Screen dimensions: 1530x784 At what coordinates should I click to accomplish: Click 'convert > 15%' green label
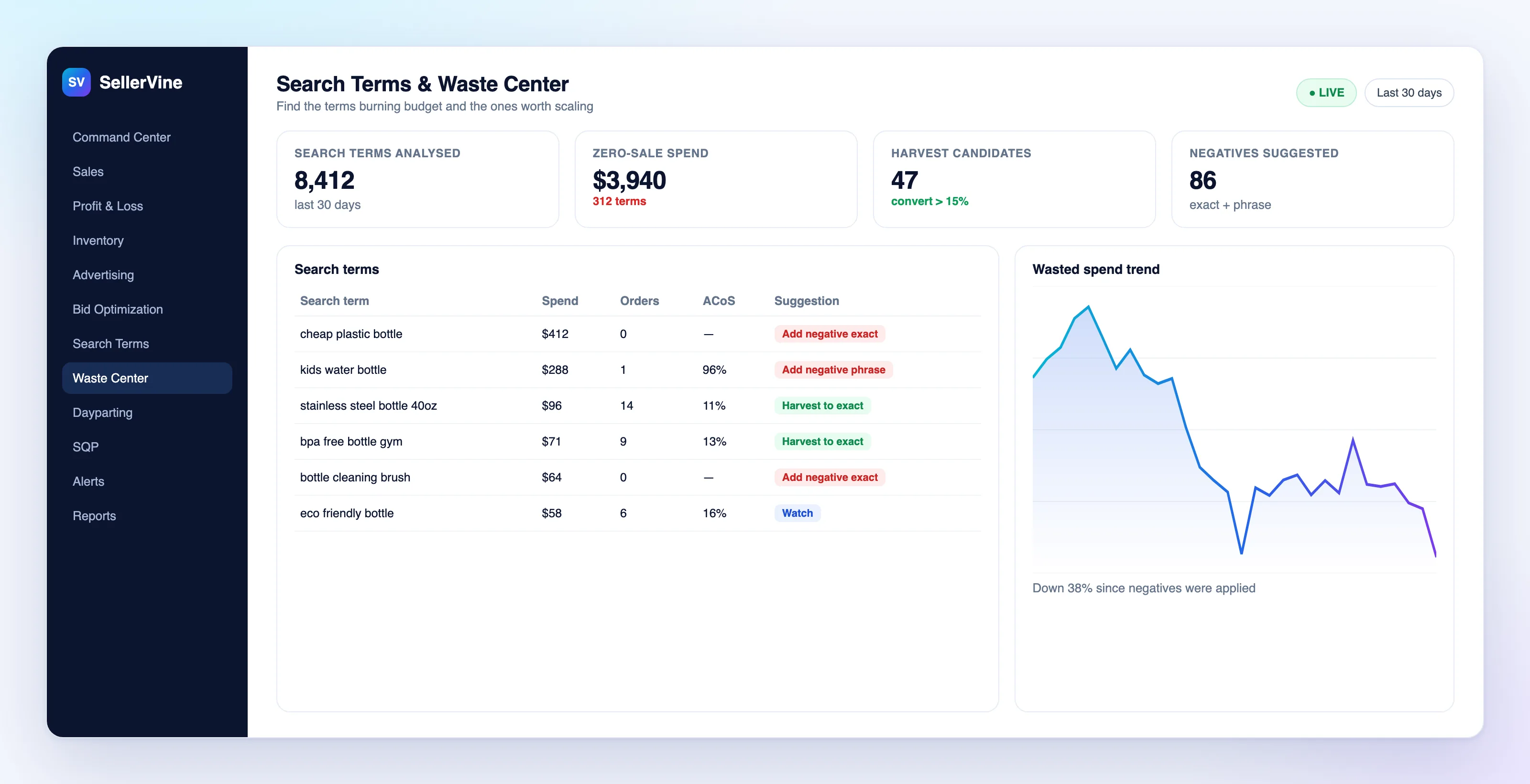[x=929, y=201]
